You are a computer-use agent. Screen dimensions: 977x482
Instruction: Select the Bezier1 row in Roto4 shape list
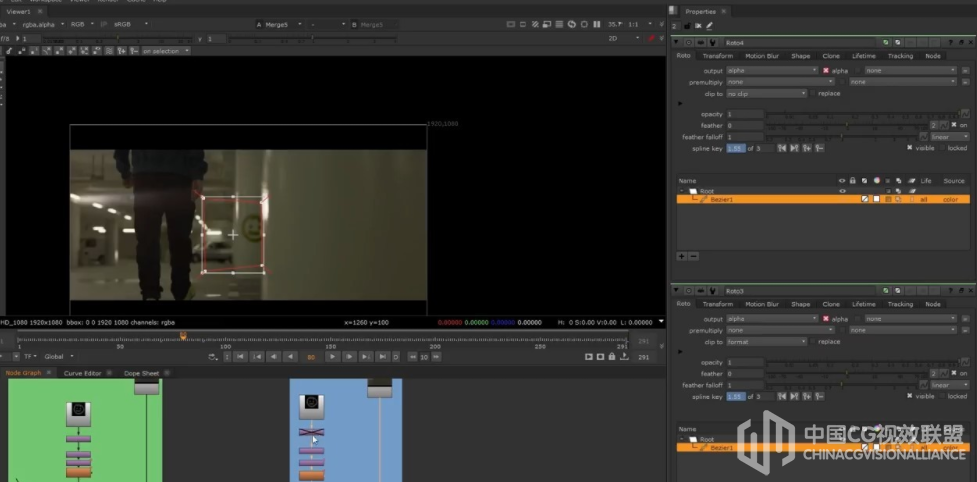(823, 199)
